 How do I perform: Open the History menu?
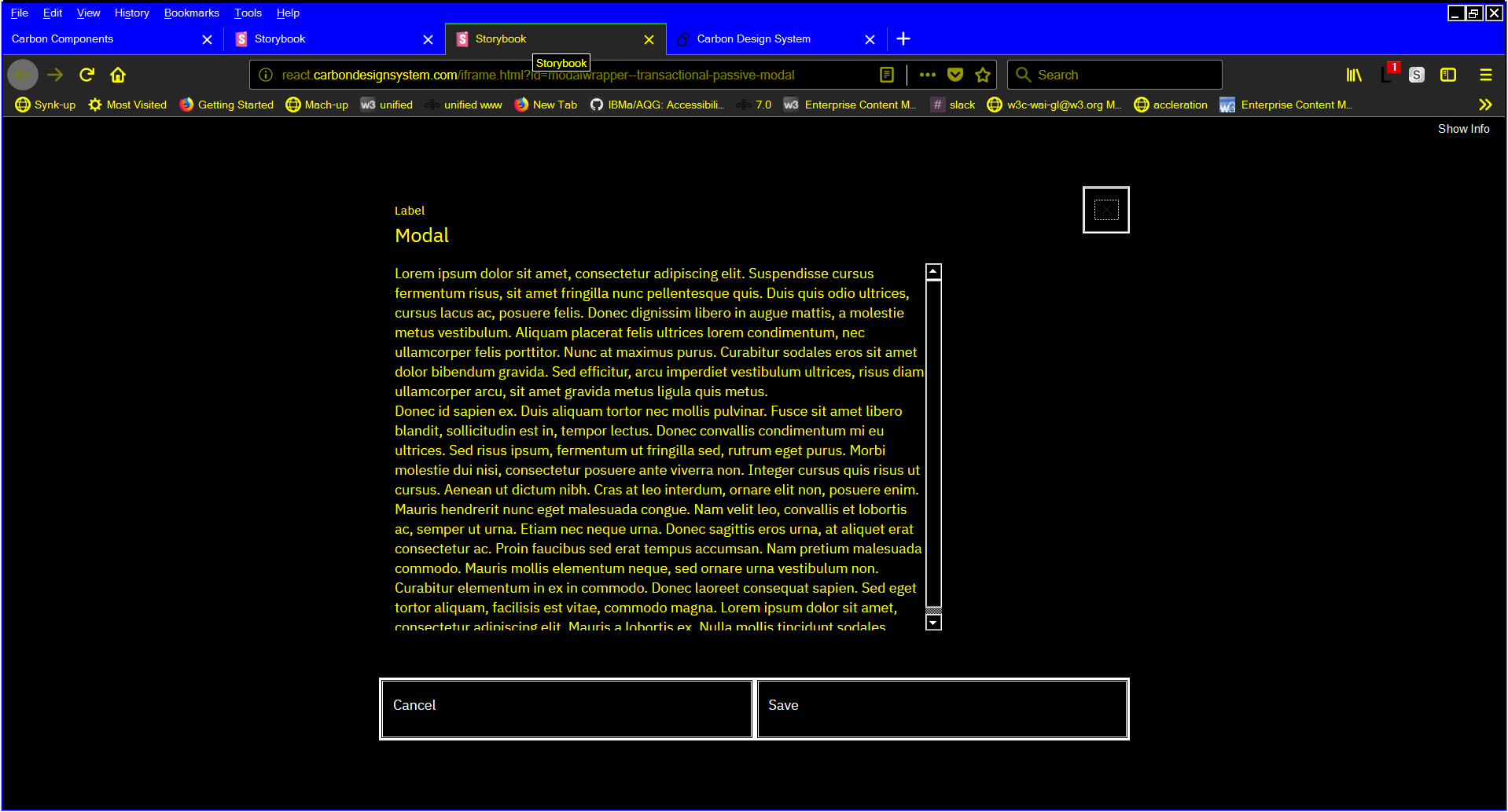131,13
